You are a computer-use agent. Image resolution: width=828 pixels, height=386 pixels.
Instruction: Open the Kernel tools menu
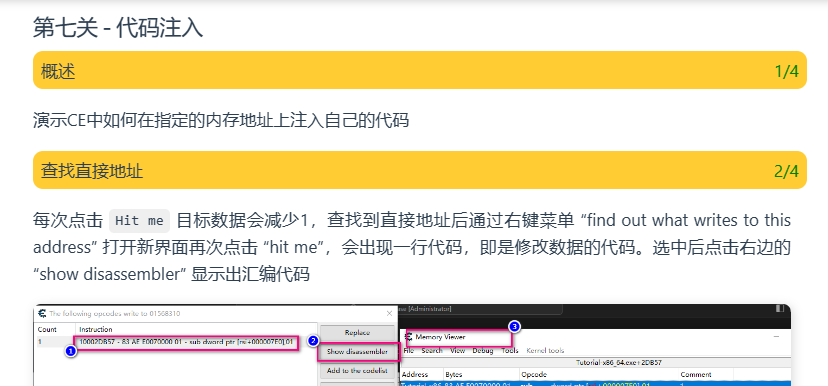545,350
